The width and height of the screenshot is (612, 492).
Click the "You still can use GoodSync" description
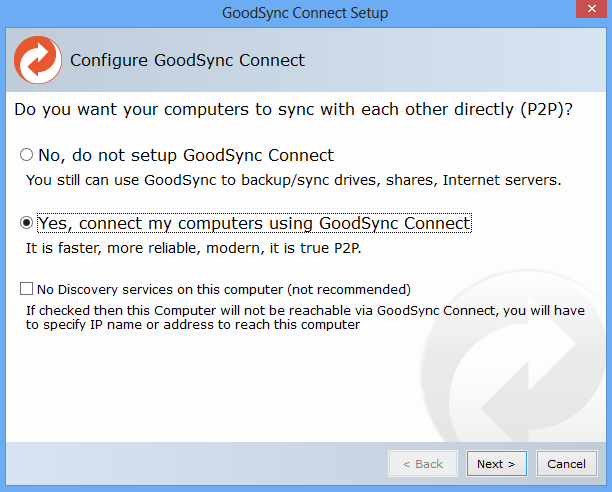coord(294,180)
